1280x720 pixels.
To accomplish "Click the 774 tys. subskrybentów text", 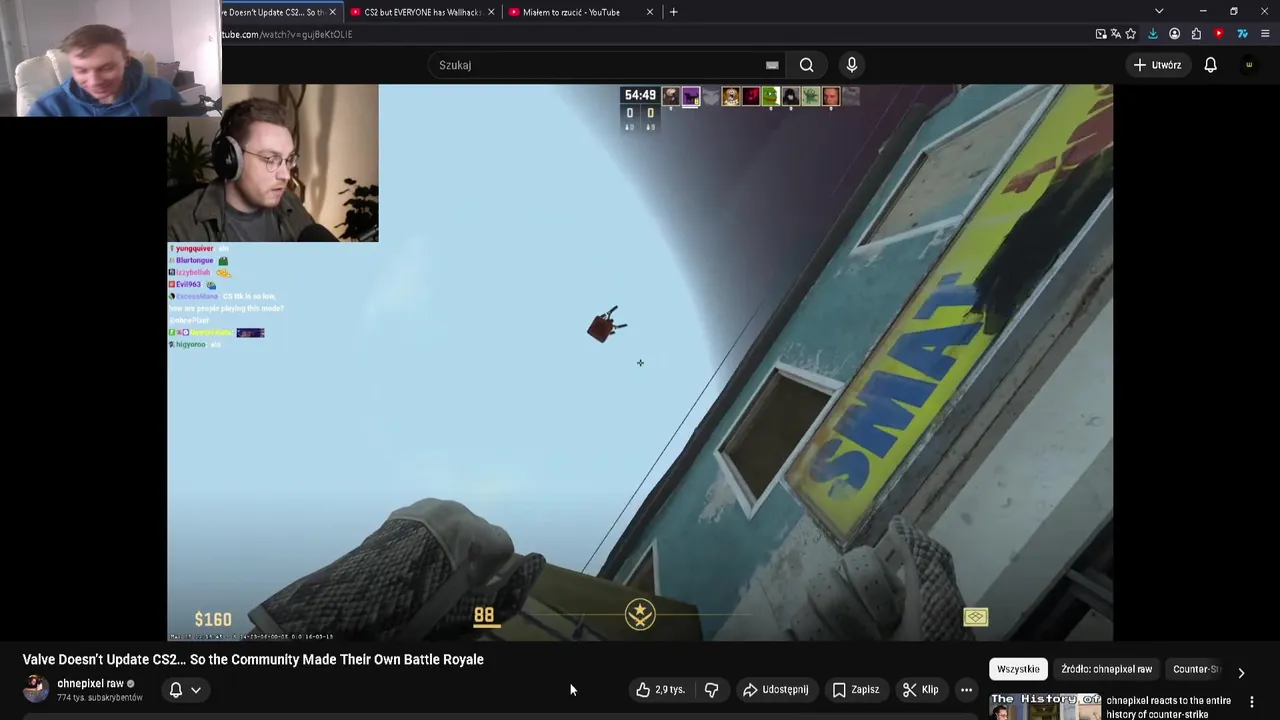I will tap(100, 697).
